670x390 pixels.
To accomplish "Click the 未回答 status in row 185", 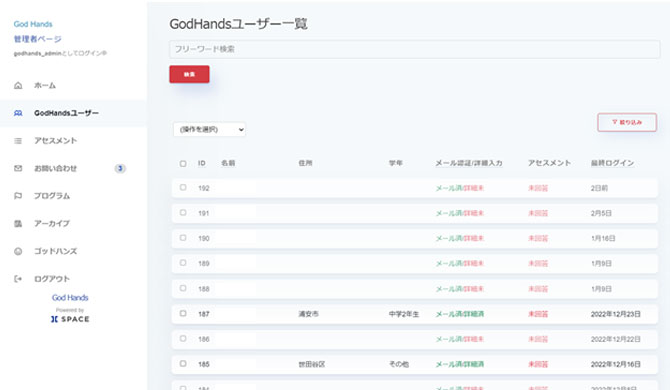I will (x=538, y=364).
